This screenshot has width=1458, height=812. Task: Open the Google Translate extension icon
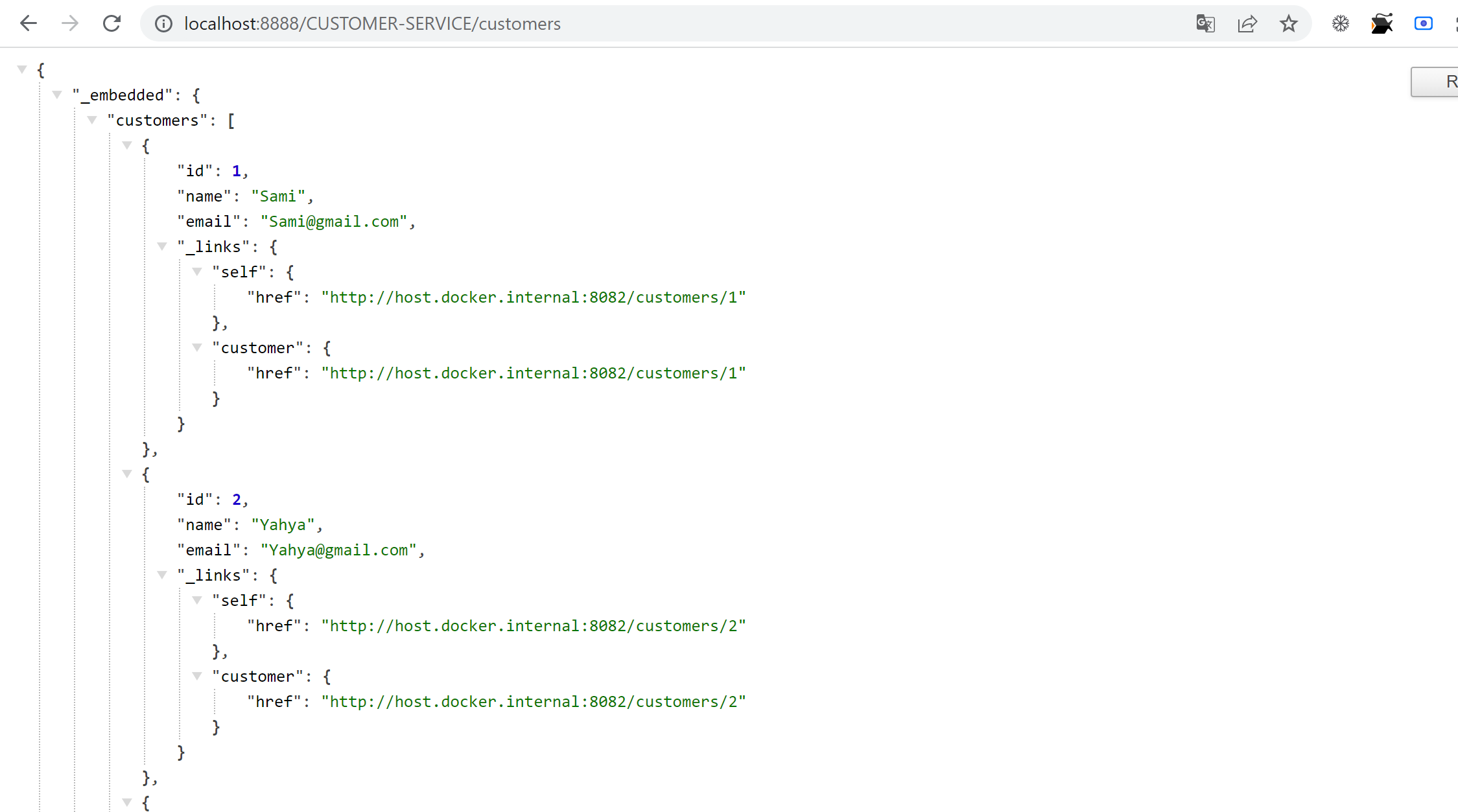(x=1205, y=23)
